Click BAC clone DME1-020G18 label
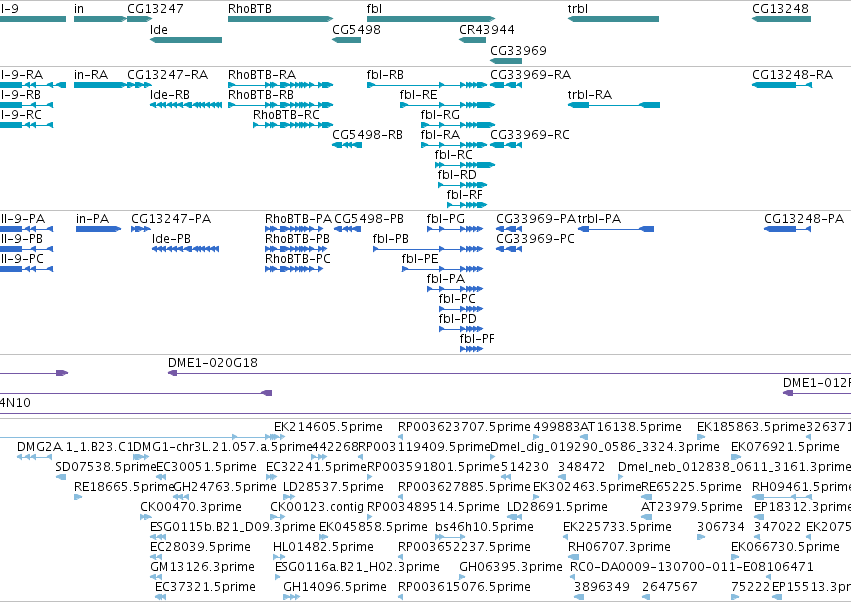Image resolution: width=851 pixels, height=602 pixels. (x=213, y=363)
